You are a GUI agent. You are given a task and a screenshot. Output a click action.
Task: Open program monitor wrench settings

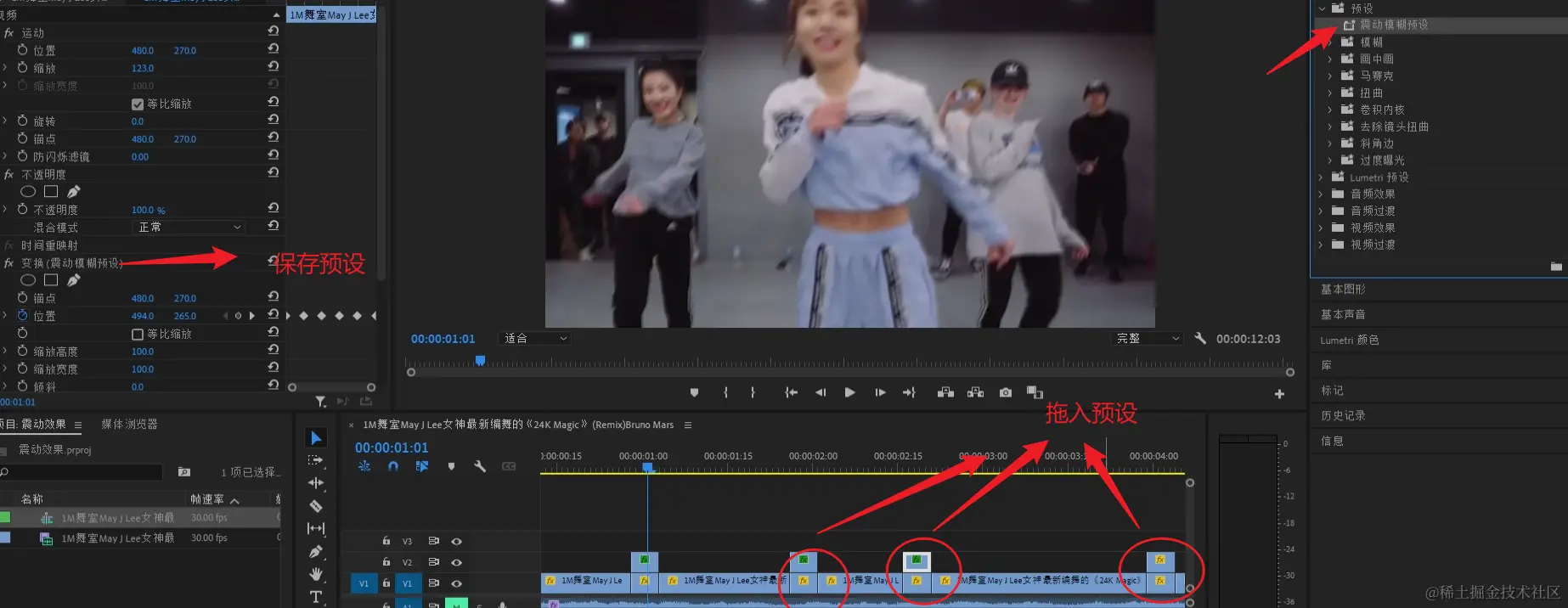pyautogui.click(x=1200, y=338)
